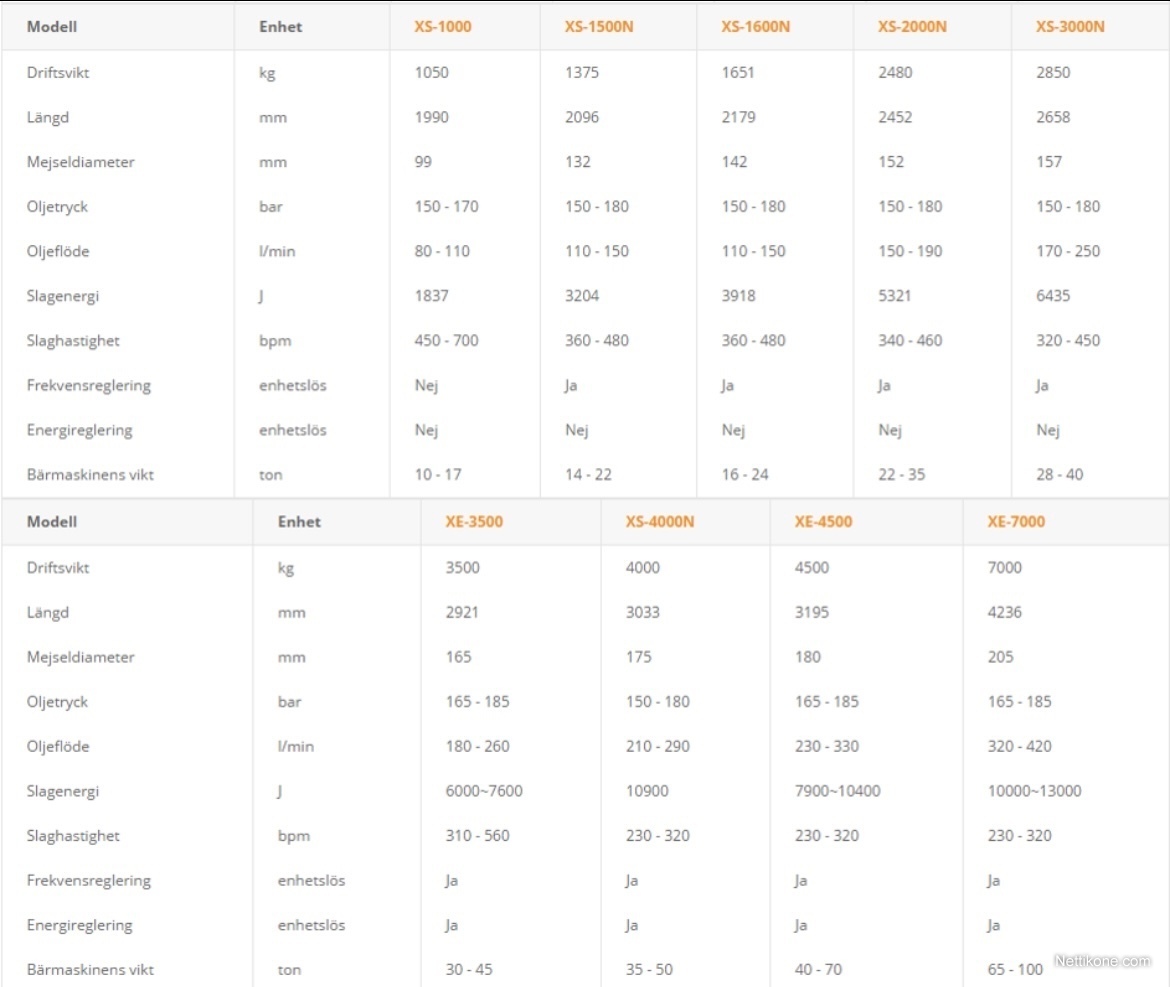Select Oljeflöde value 80 - 110

pos(442,251)
